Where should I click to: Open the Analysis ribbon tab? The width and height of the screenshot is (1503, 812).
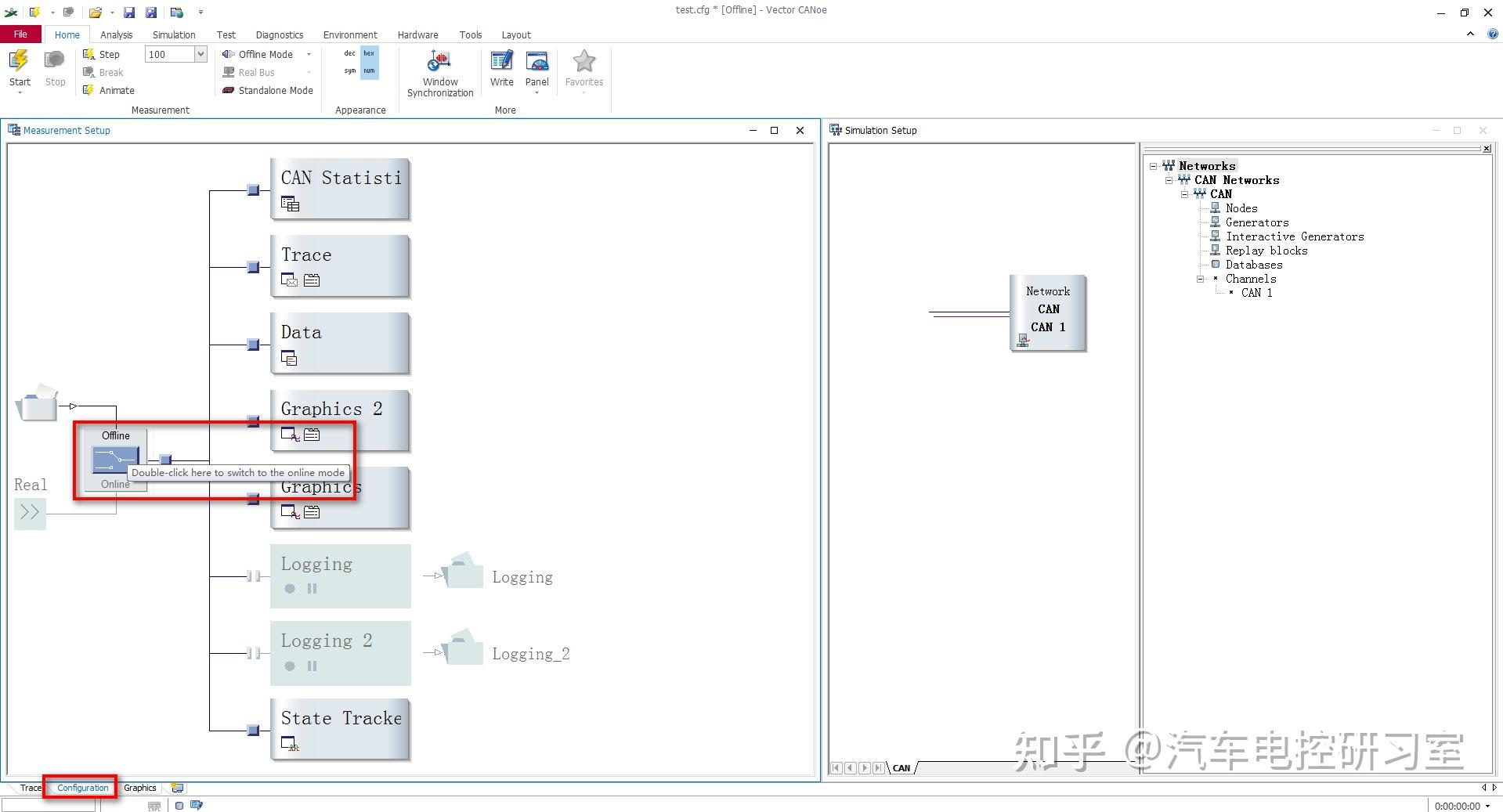point(116,34)
